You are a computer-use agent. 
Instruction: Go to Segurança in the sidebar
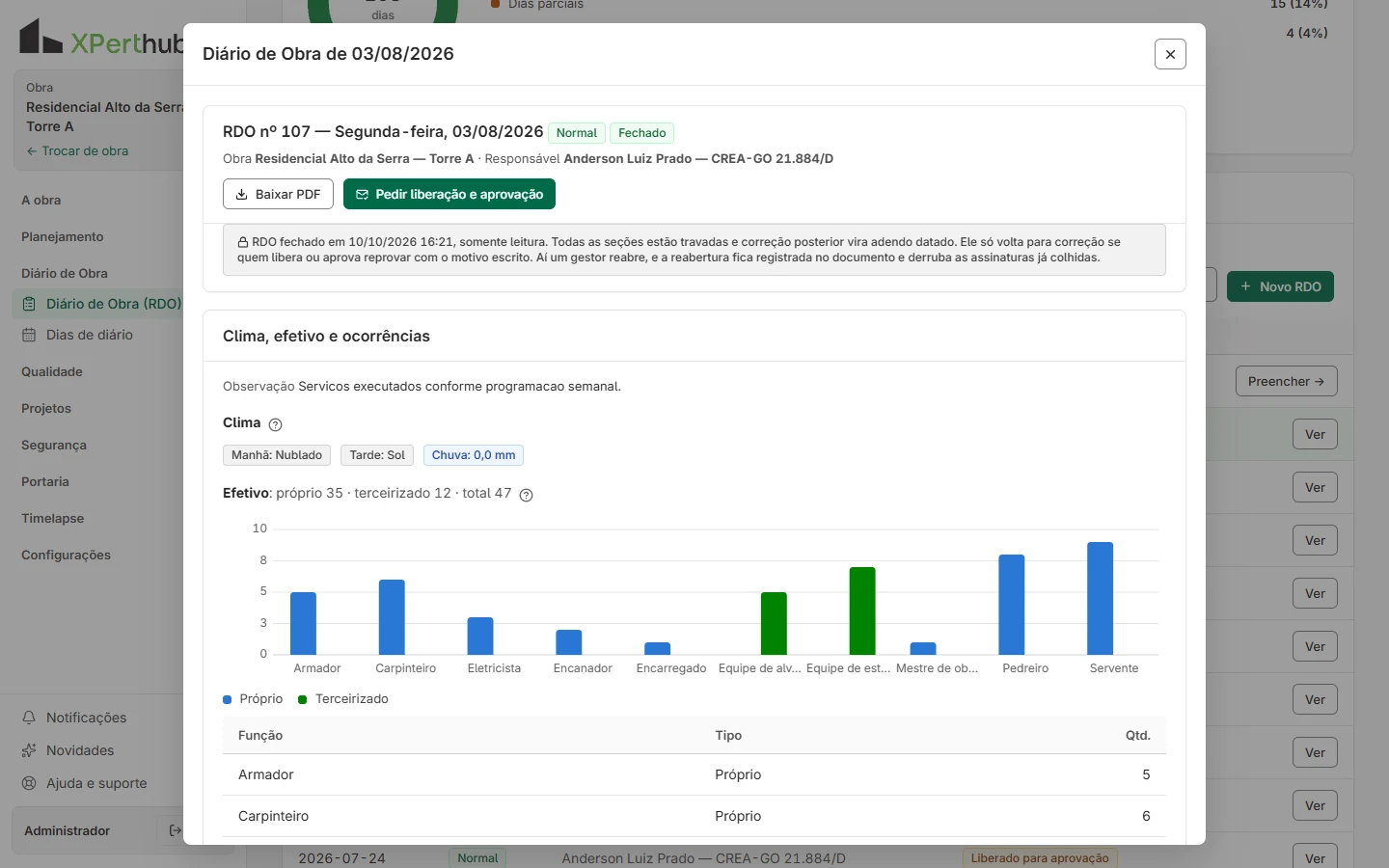point(54,446)
